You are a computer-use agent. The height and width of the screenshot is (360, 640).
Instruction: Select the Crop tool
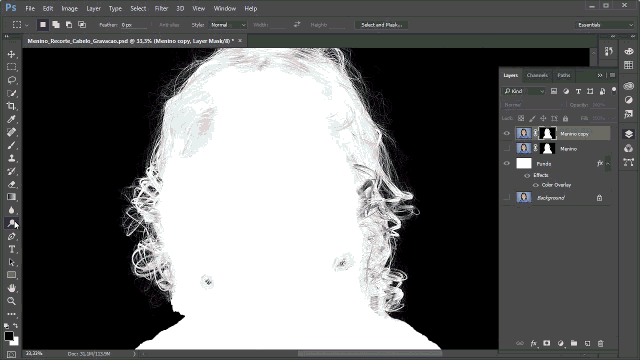click(x=11, y=106)
